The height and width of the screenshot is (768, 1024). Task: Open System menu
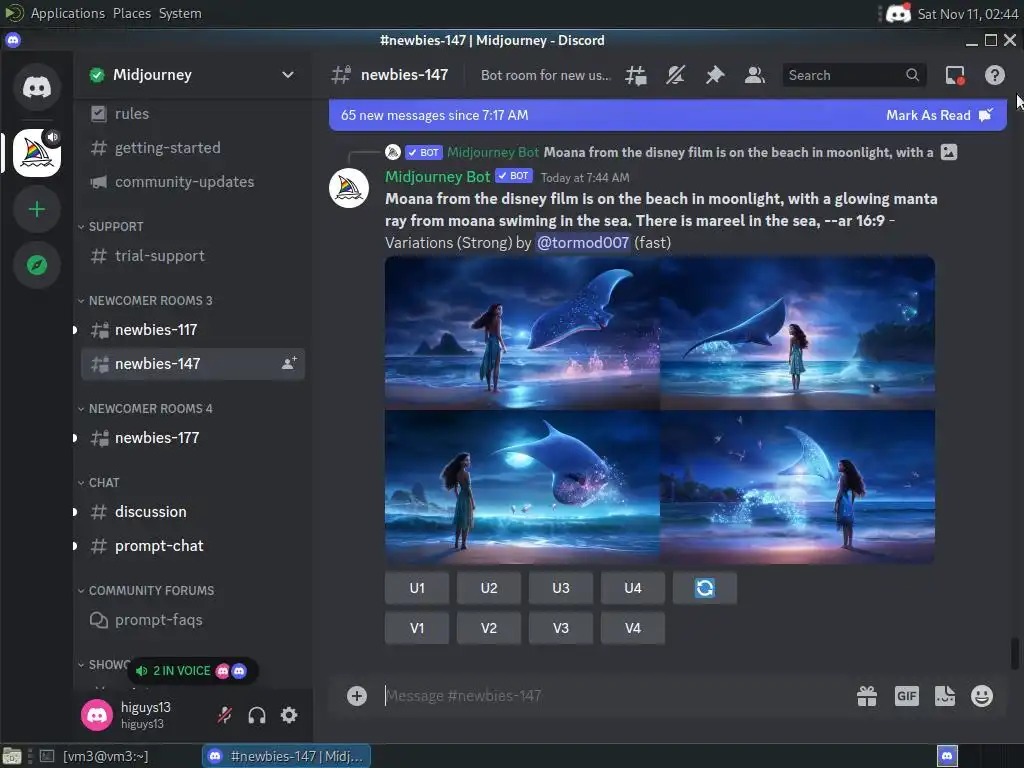180,13
